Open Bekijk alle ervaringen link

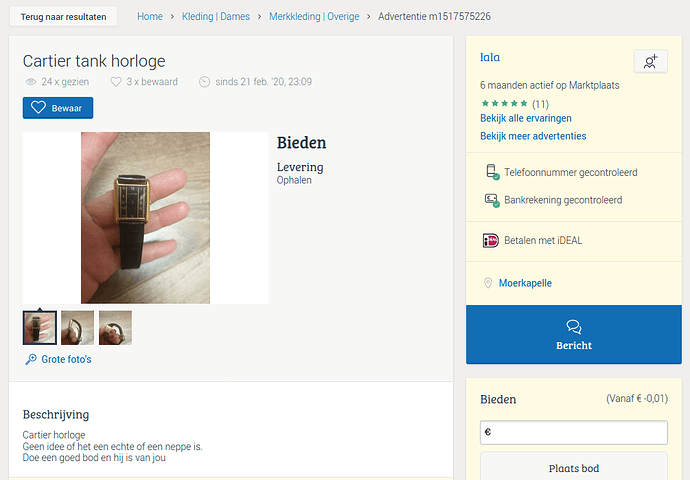(x=525, y=118)
